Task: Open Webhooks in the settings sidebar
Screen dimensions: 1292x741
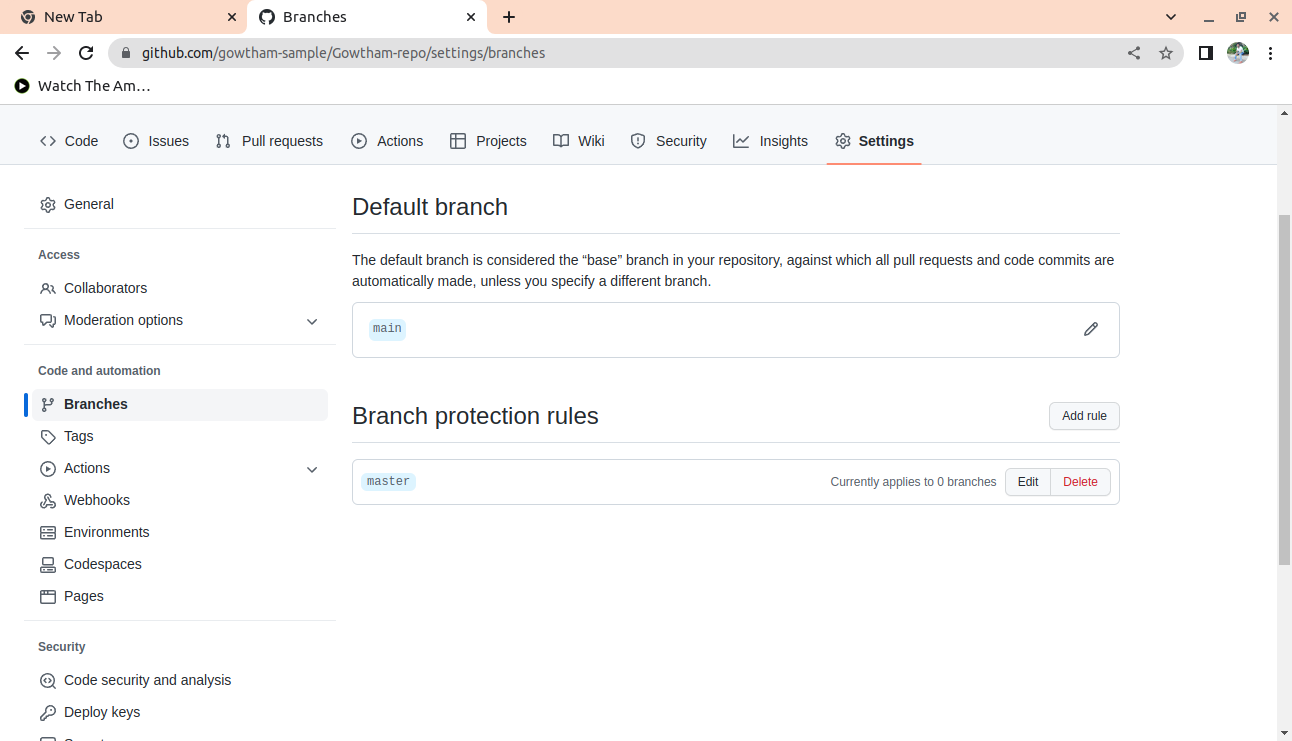Action: point(96,500)
